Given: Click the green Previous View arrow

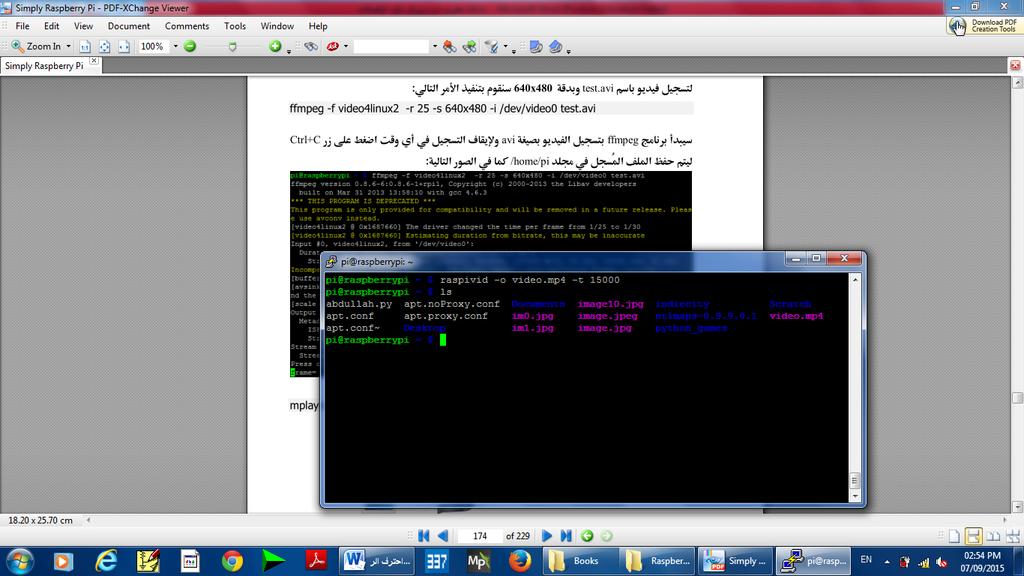Looking at the screenshot, I should pyautogui.click(x=587, y=536).
